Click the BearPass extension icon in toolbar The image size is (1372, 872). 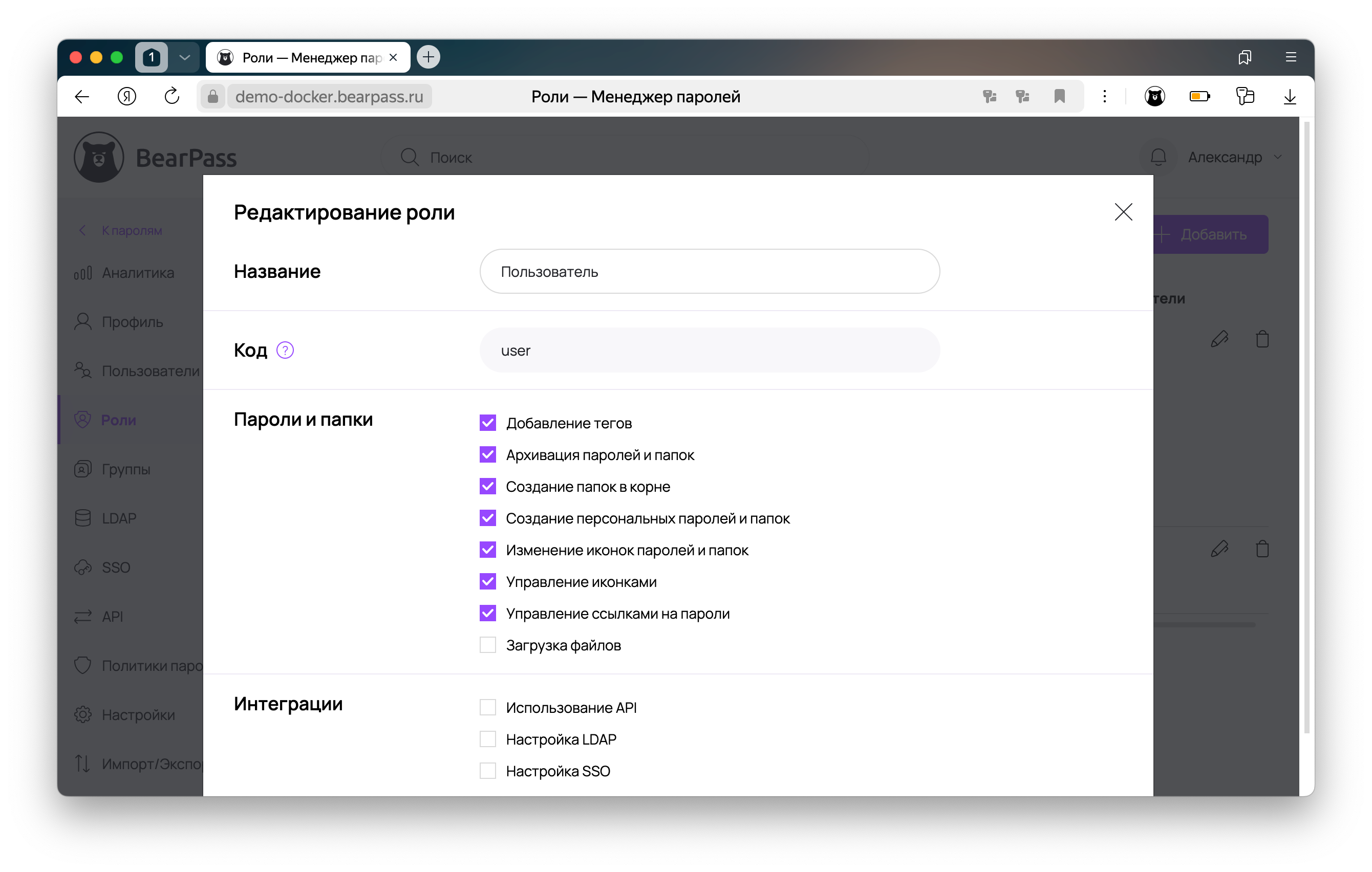1154,97
